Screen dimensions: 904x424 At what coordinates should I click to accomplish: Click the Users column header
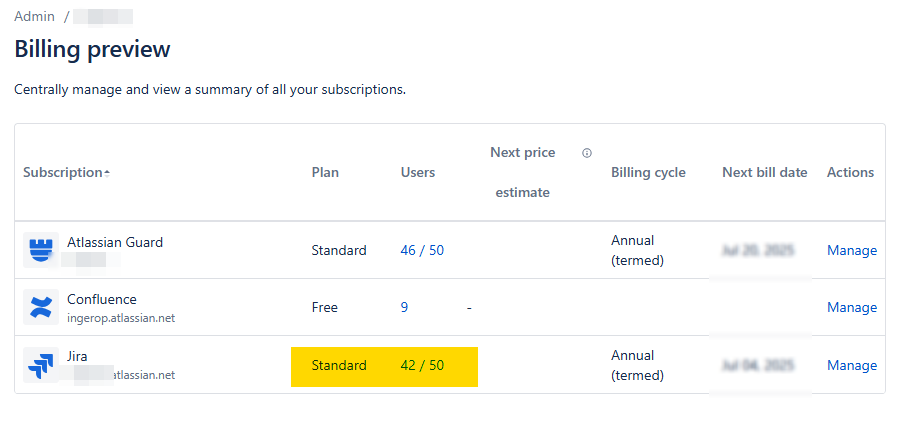tap(418, 172)
